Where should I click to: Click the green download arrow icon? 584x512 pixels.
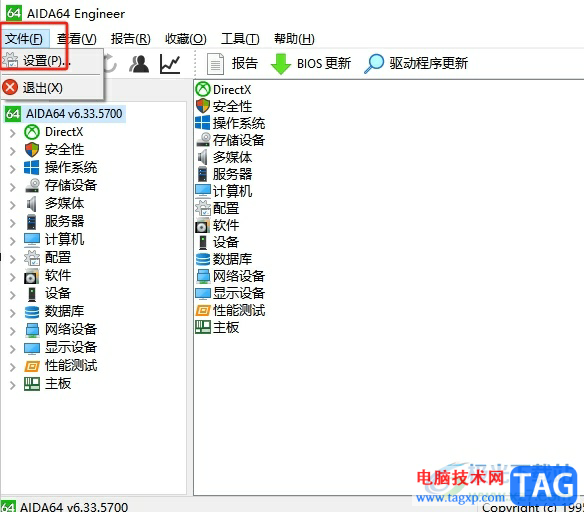280,64
